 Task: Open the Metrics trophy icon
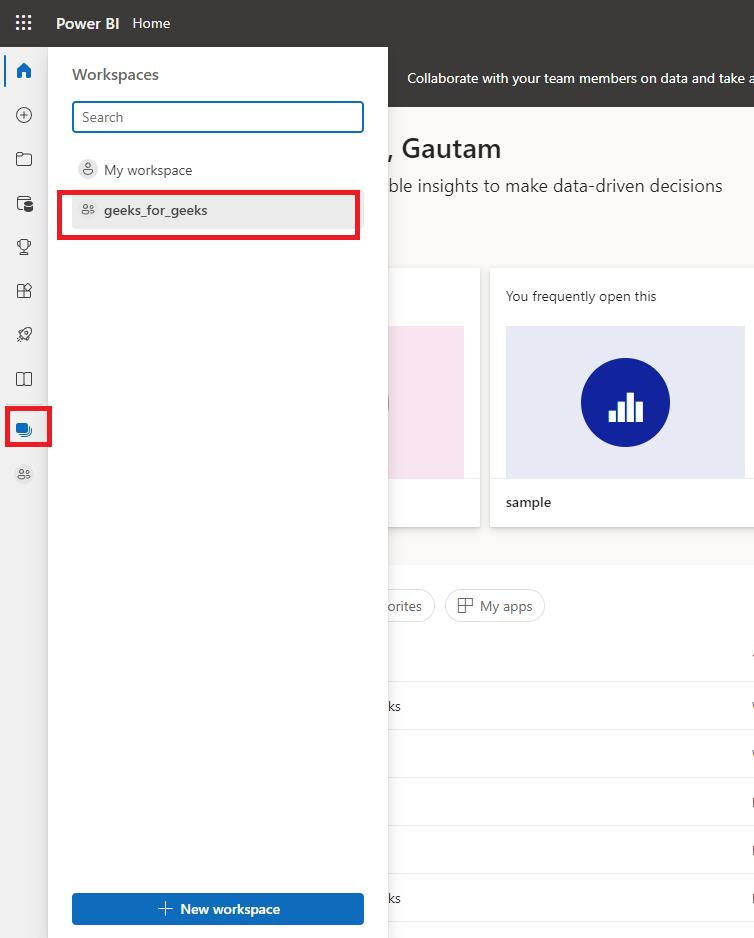pyautogui.click(x=24, y=246)
